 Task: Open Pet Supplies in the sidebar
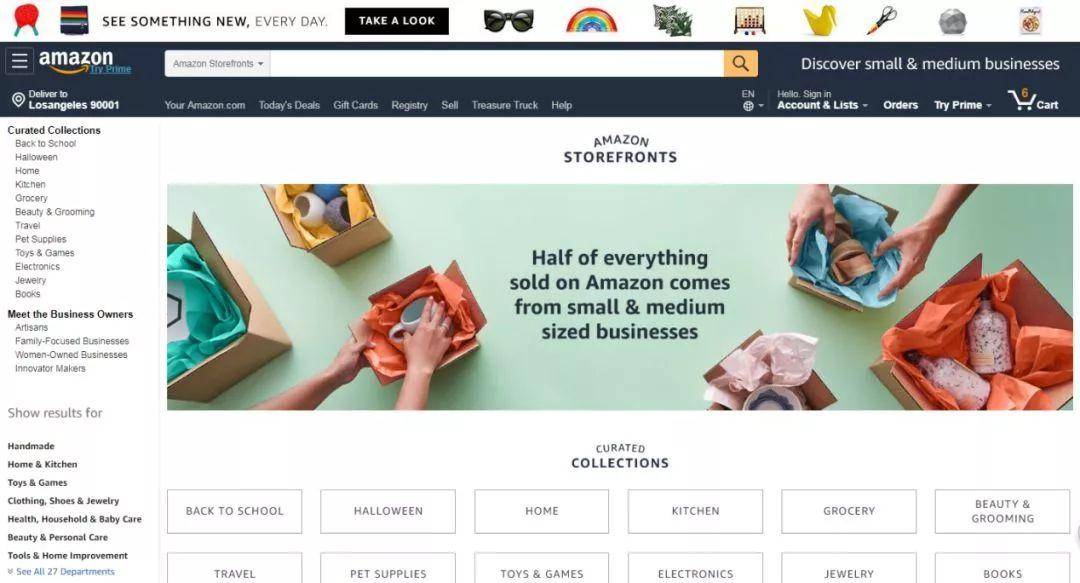41,239
